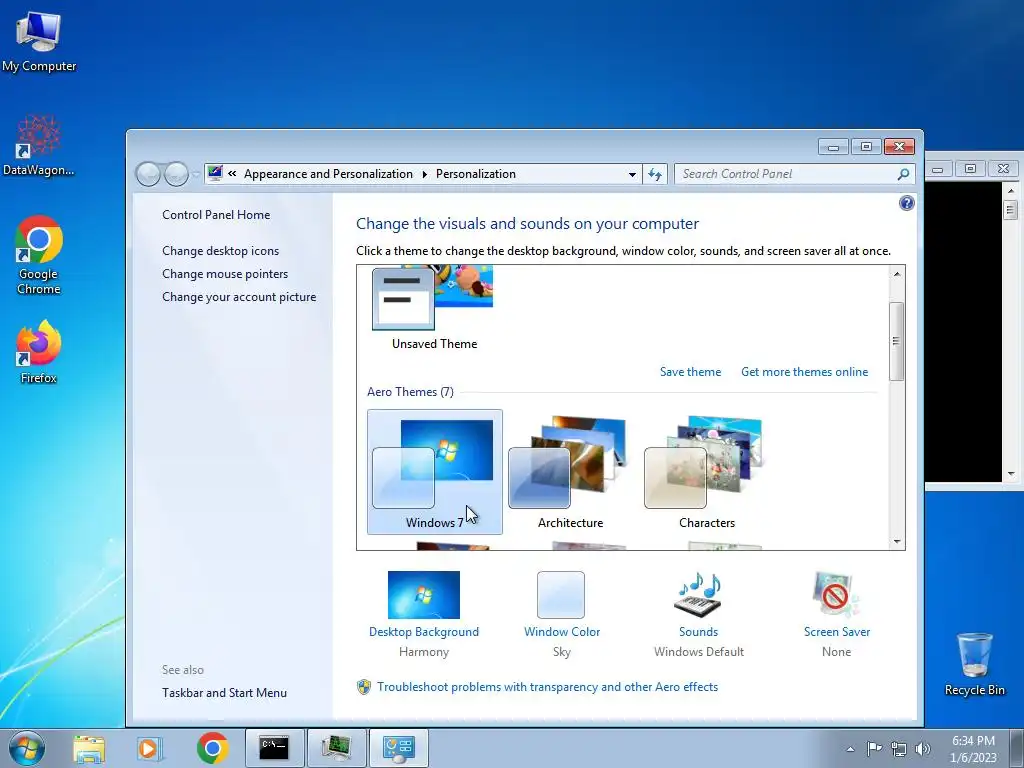Select the Firefox desktop shortcut

[x=39, y=352]
